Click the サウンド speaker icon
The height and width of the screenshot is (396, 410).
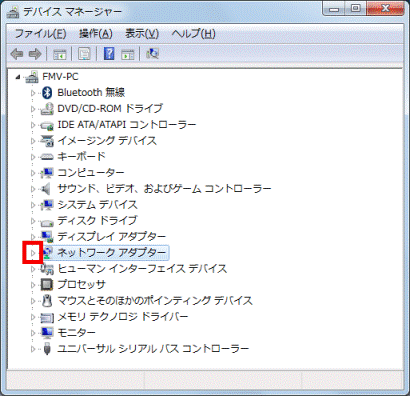[46, 189]
